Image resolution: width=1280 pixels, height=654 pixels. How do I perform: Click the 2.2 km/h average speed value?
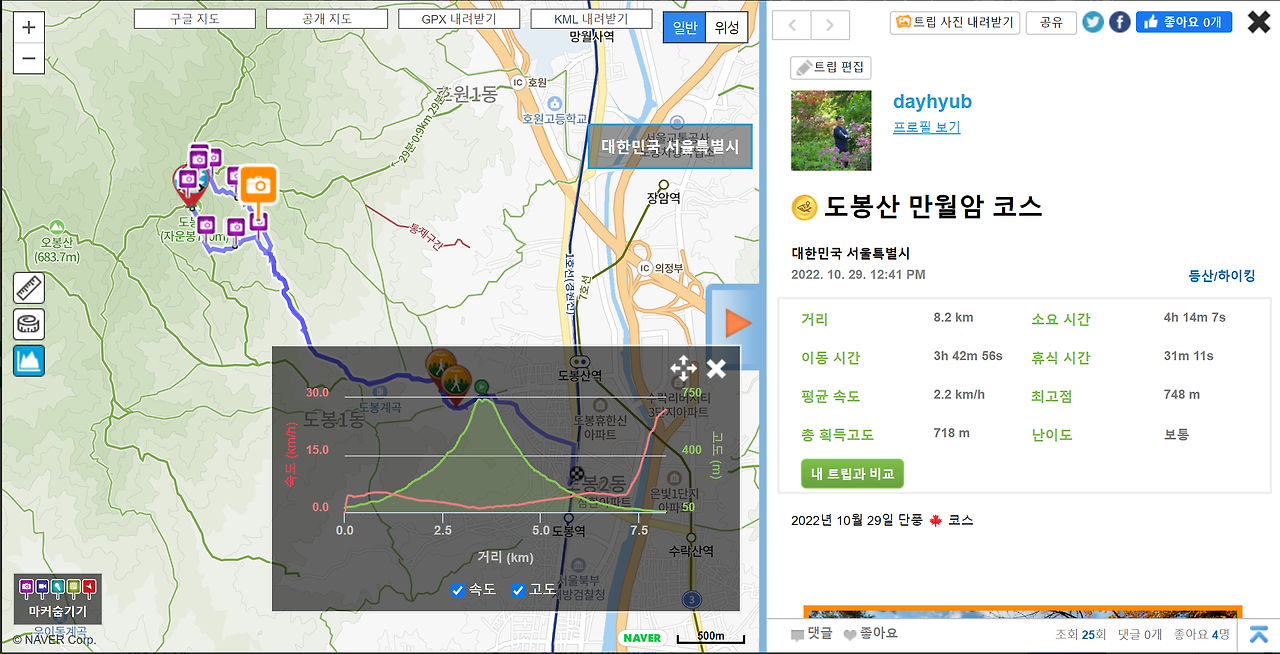click(959, 395)
